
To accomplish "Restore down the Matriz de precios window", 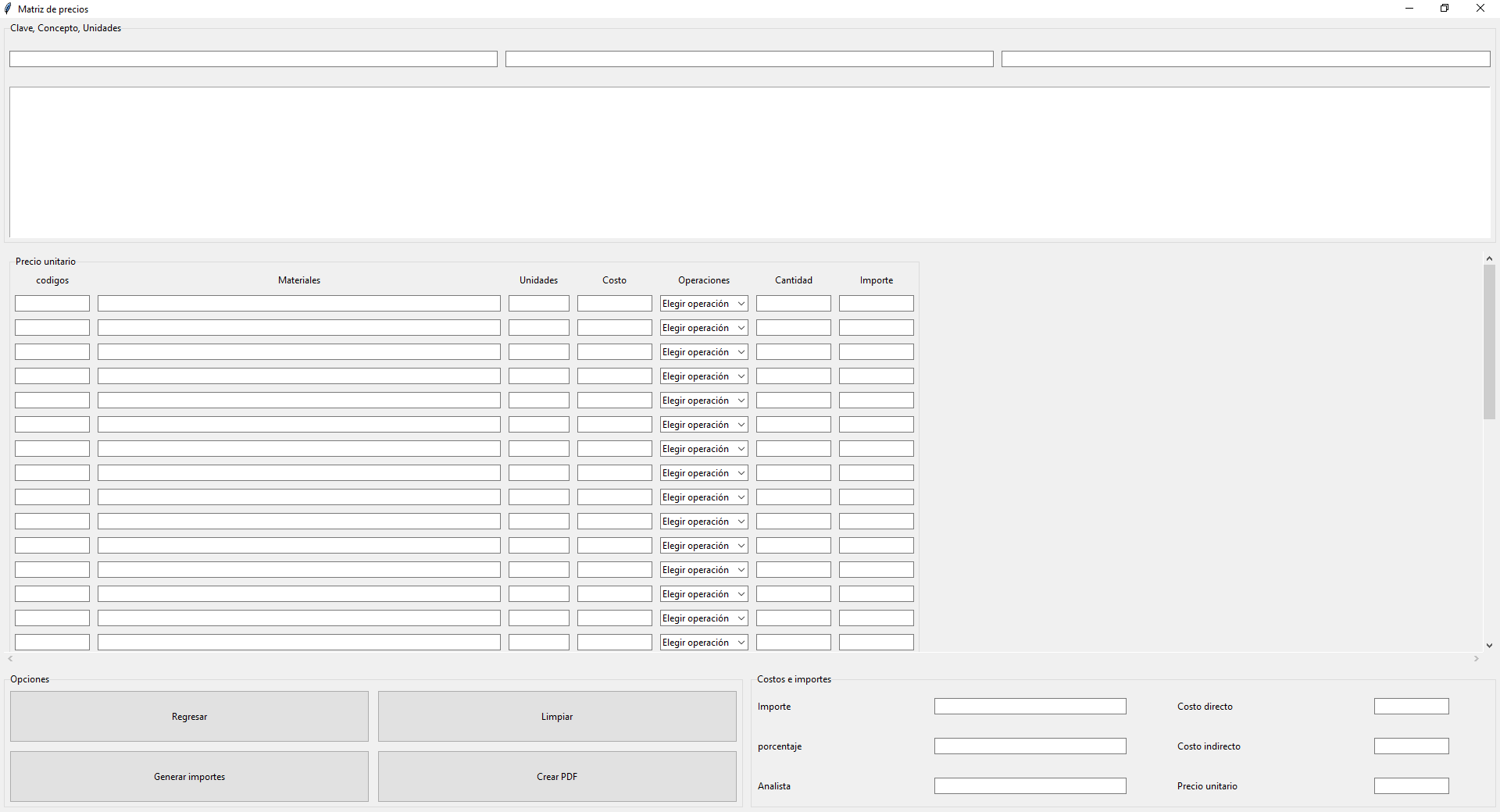I will click(x=1445, y=9).
